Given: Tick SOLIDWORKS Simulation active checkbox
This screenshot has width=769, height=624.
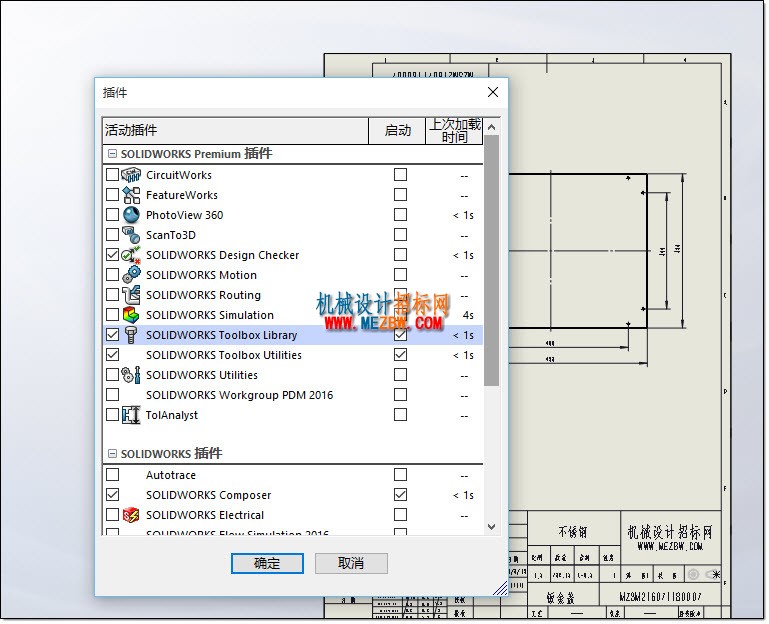Looking at the screenshot, I should click(112, 315).
